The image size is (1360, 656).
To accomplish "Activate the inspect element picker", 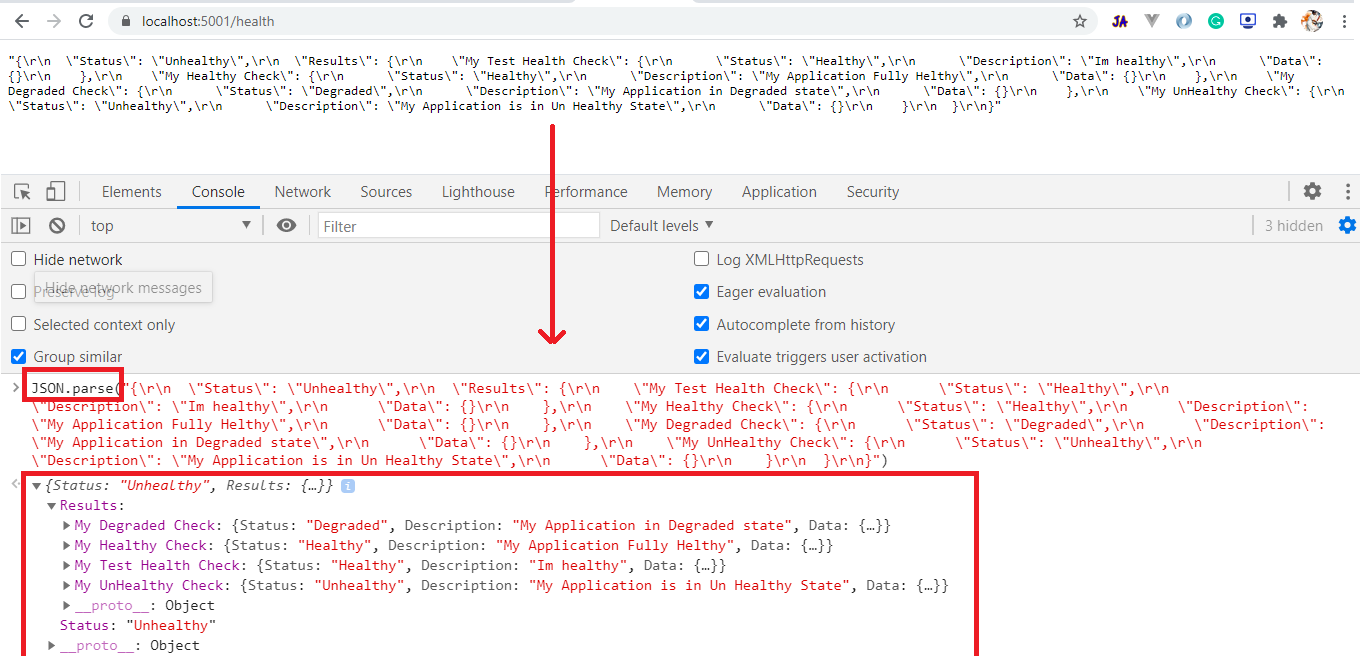I will (x=22, y=192).
